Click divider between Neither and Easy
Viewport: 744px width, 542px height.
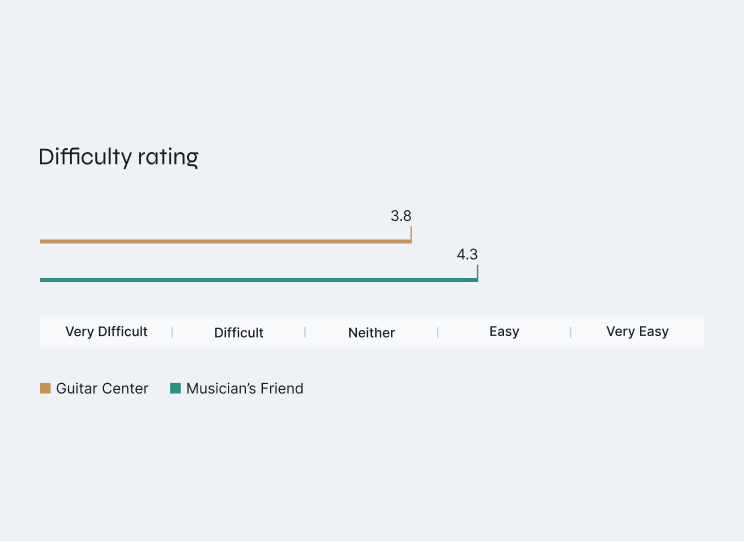[x=438, y=332]
